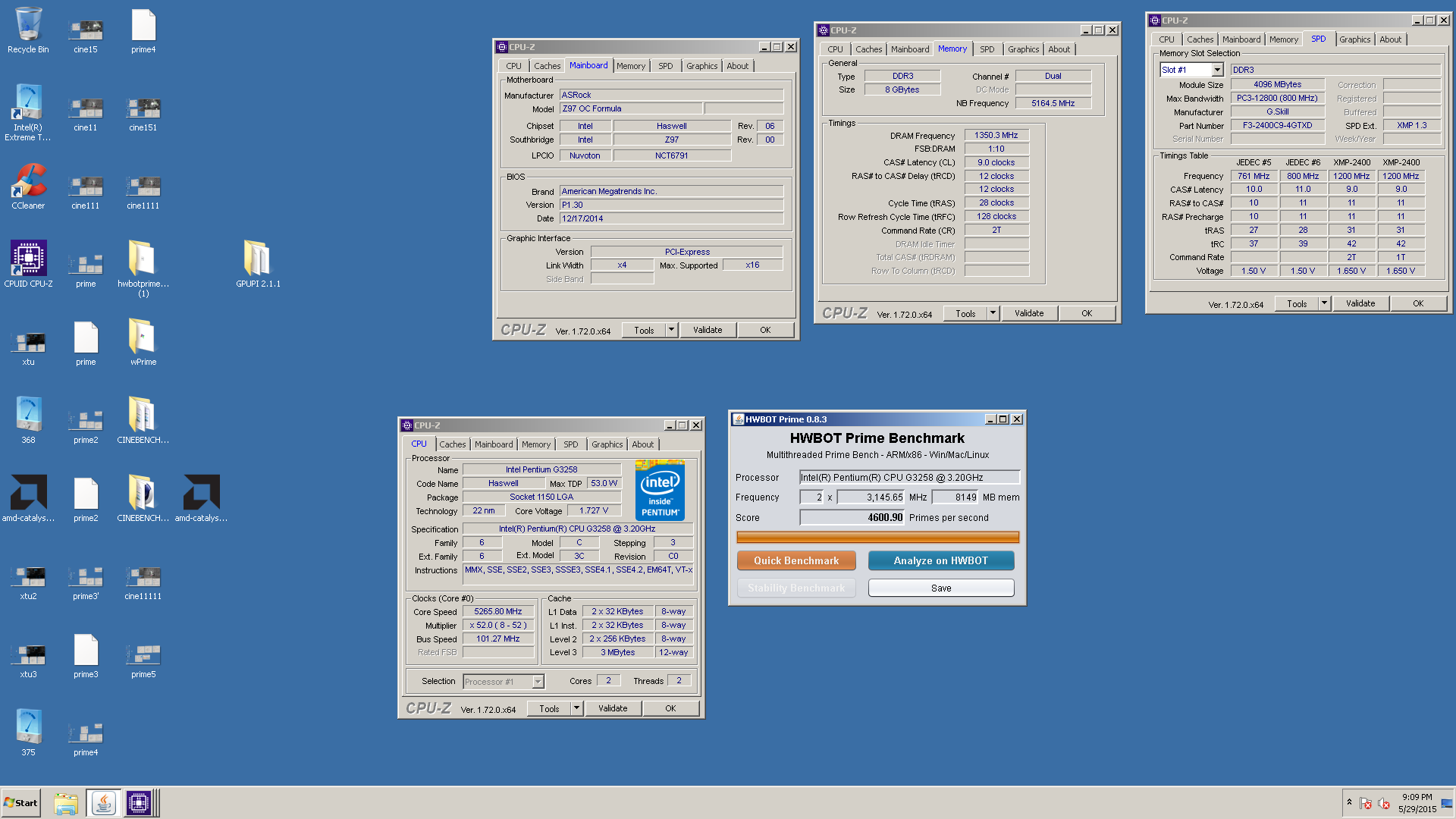This screenshot has width=1456, height=819.
Task: Open the Intel Extreme Tuning shortcut
Action: click(28, 112)
